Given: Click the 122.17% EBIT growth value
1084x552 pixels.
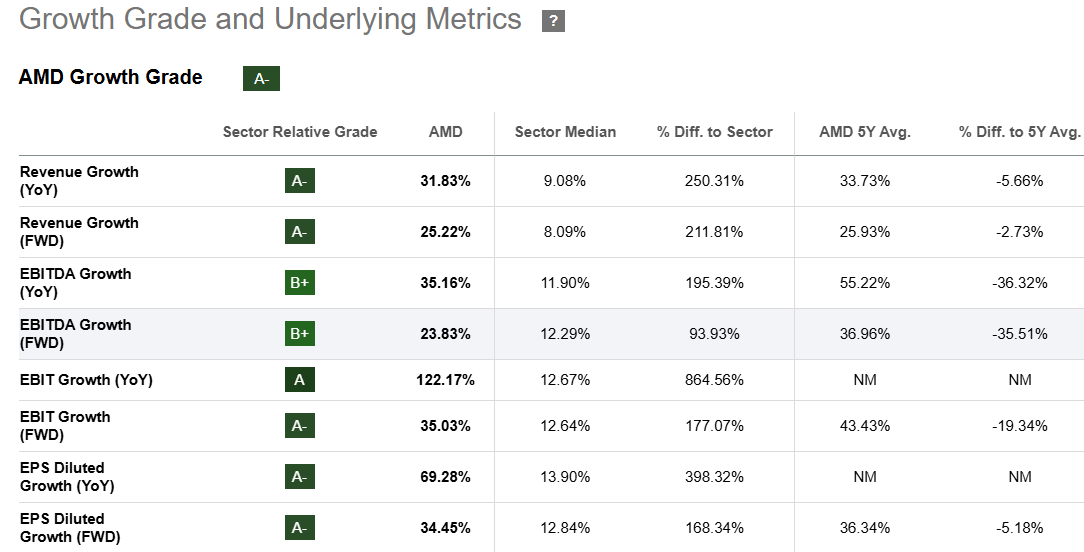Looking at the screenshot, I should pos(445,380).
